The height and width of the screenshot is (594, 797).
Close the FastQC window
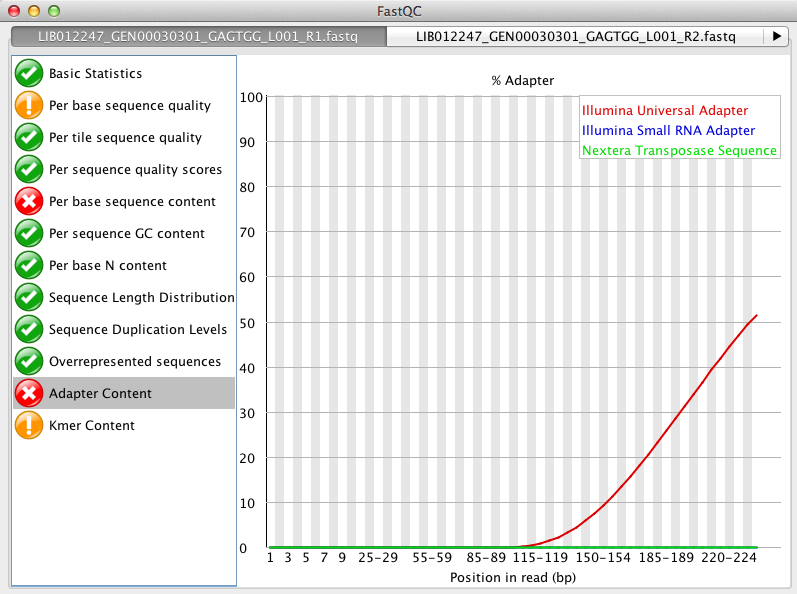(x=14, y=11)
